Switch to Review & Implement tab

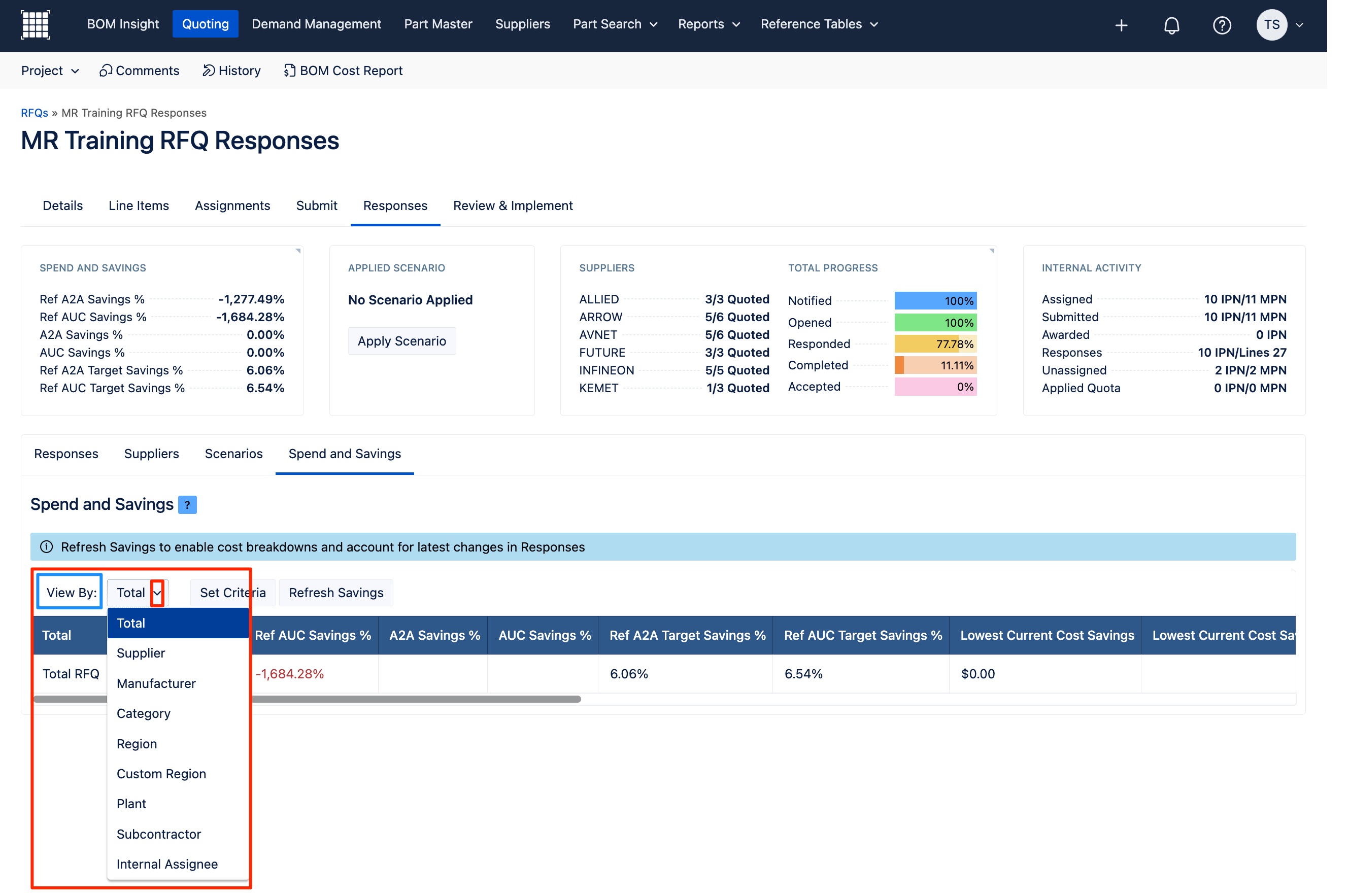[513, 205]
